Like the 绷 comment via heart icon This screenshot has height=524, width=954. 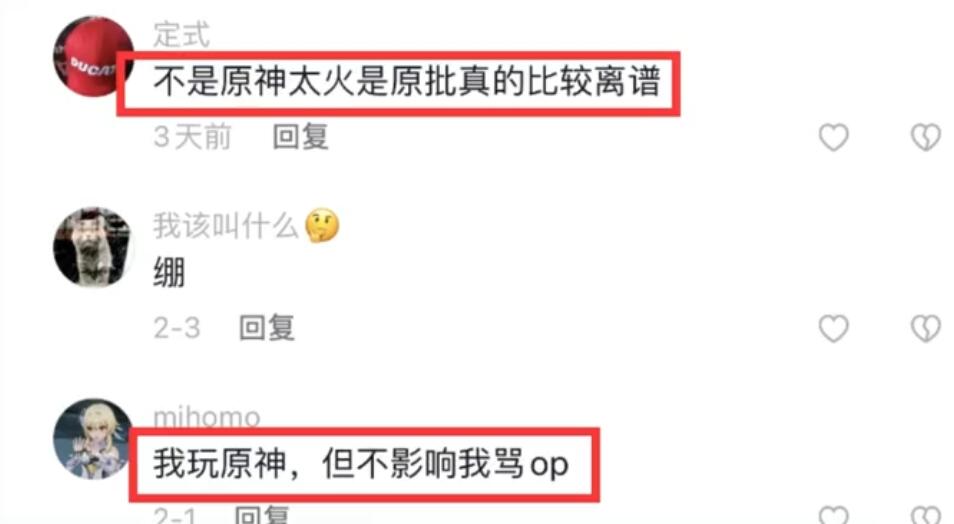click(x=834, y=329)
